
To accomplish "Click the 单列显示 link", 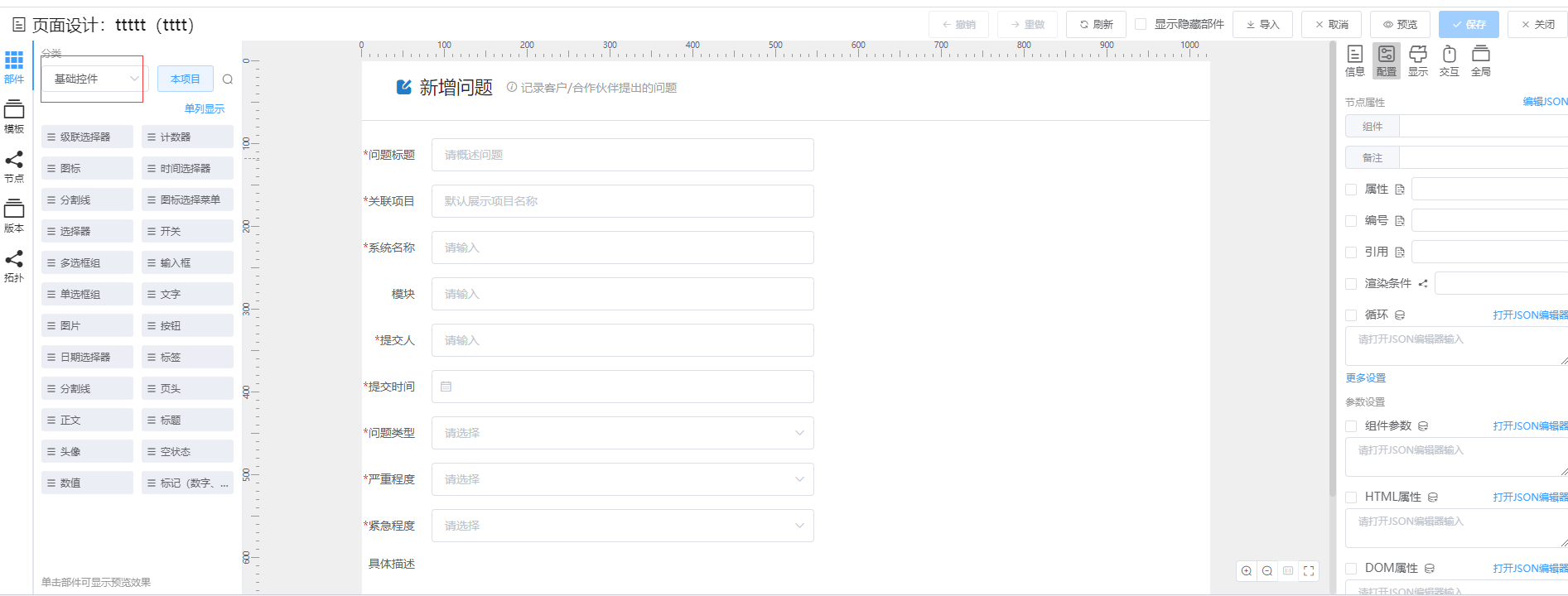I will tap(205, 108).
